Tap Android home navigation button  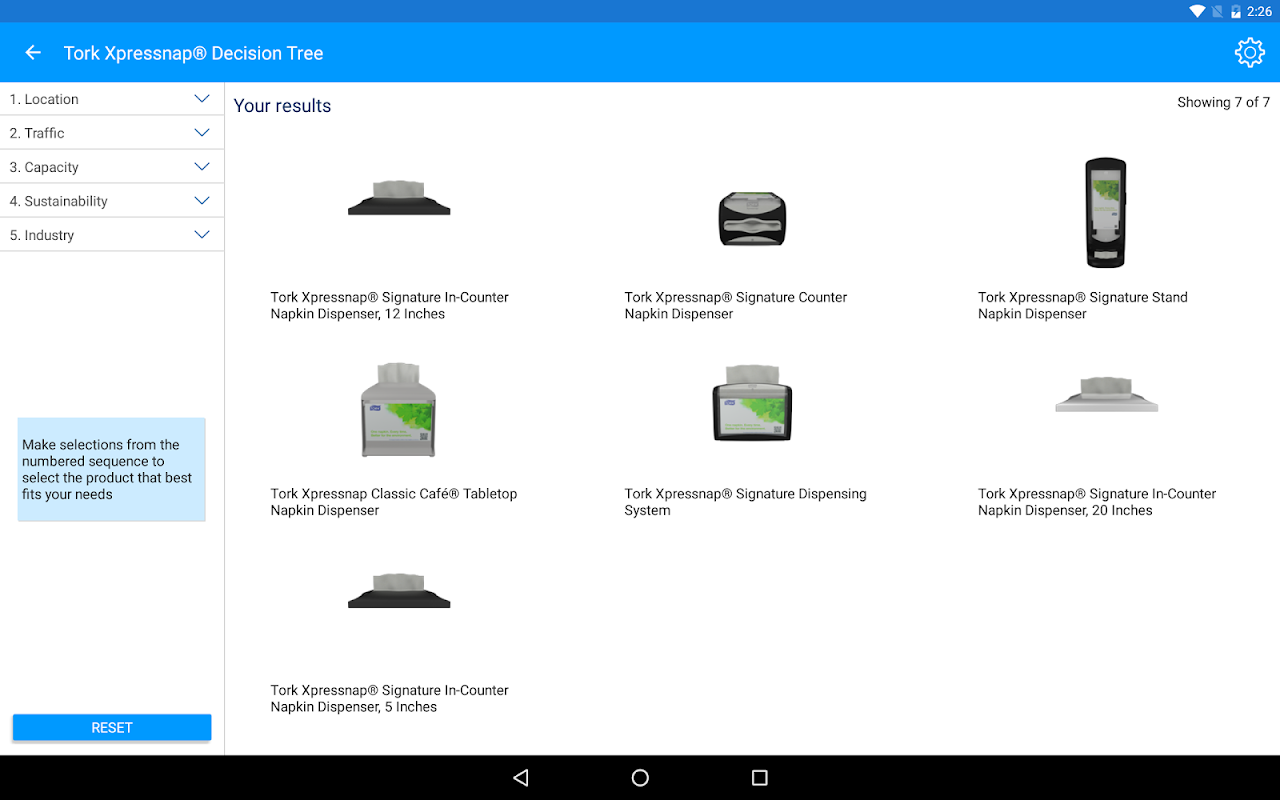tap(640, 778)
